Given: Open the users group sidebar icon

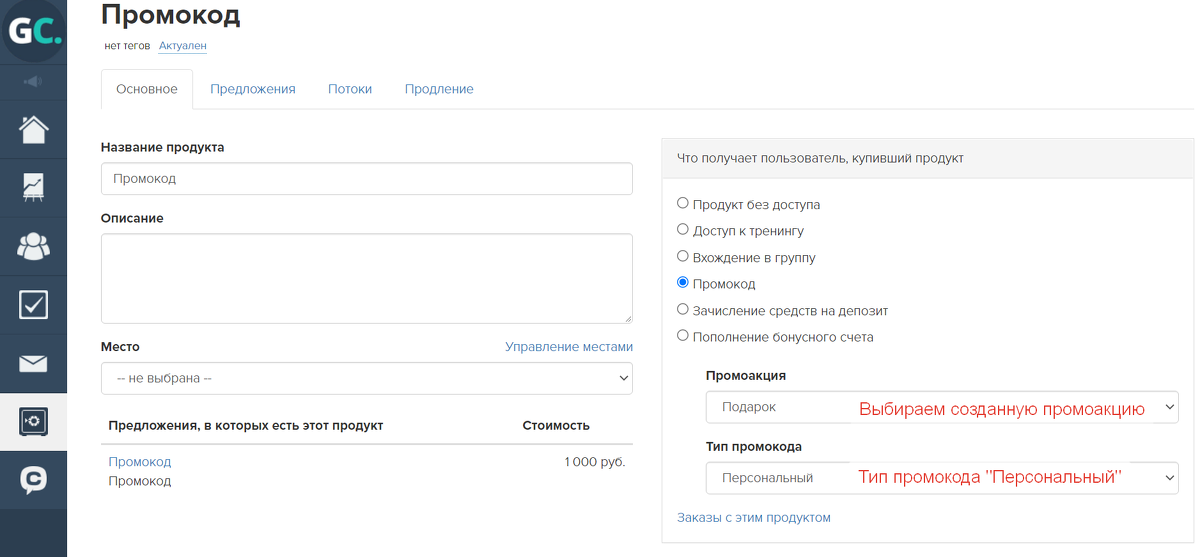Looking at the screenshot, I should point(33,246).
